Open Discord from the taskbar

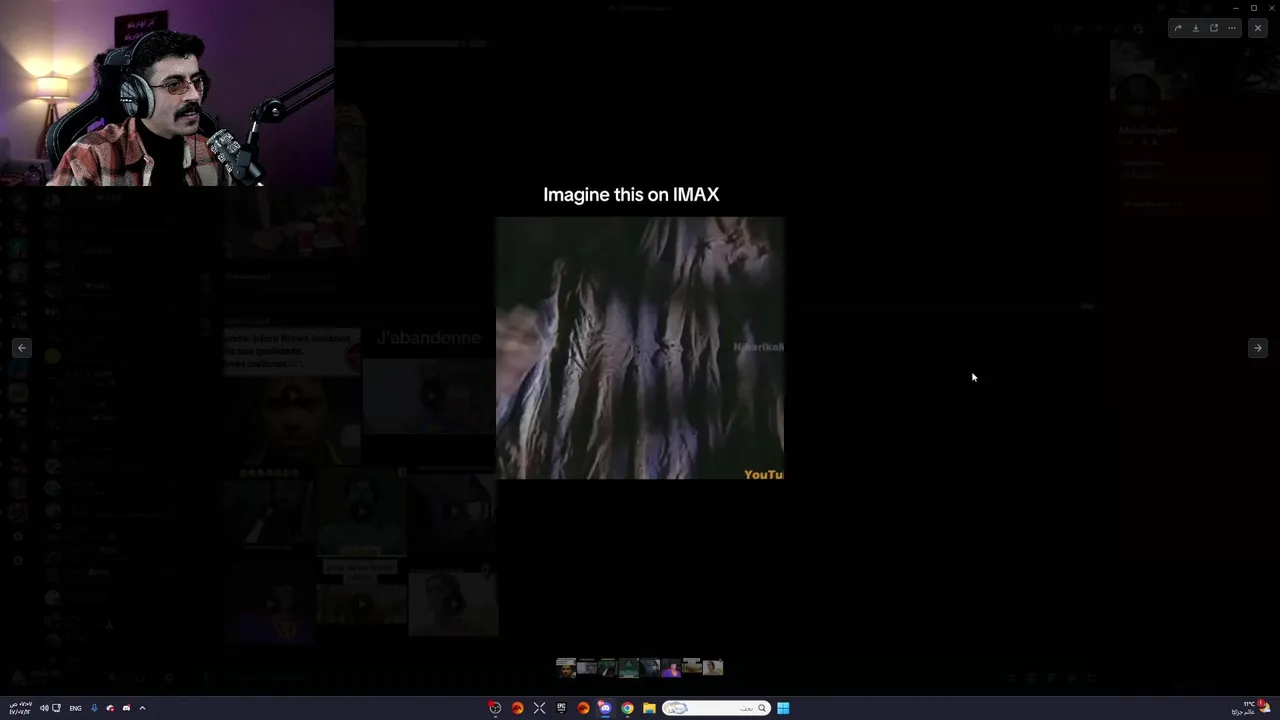point(605,708)
